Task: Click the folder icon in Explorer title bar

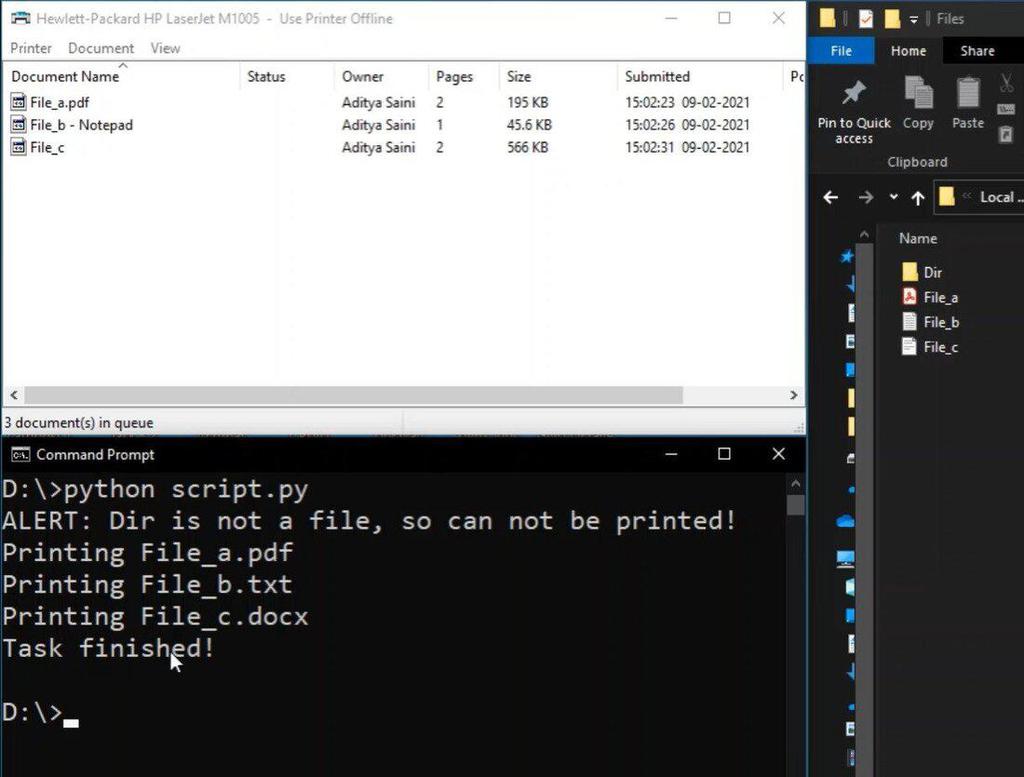Action: click(827, 18)
